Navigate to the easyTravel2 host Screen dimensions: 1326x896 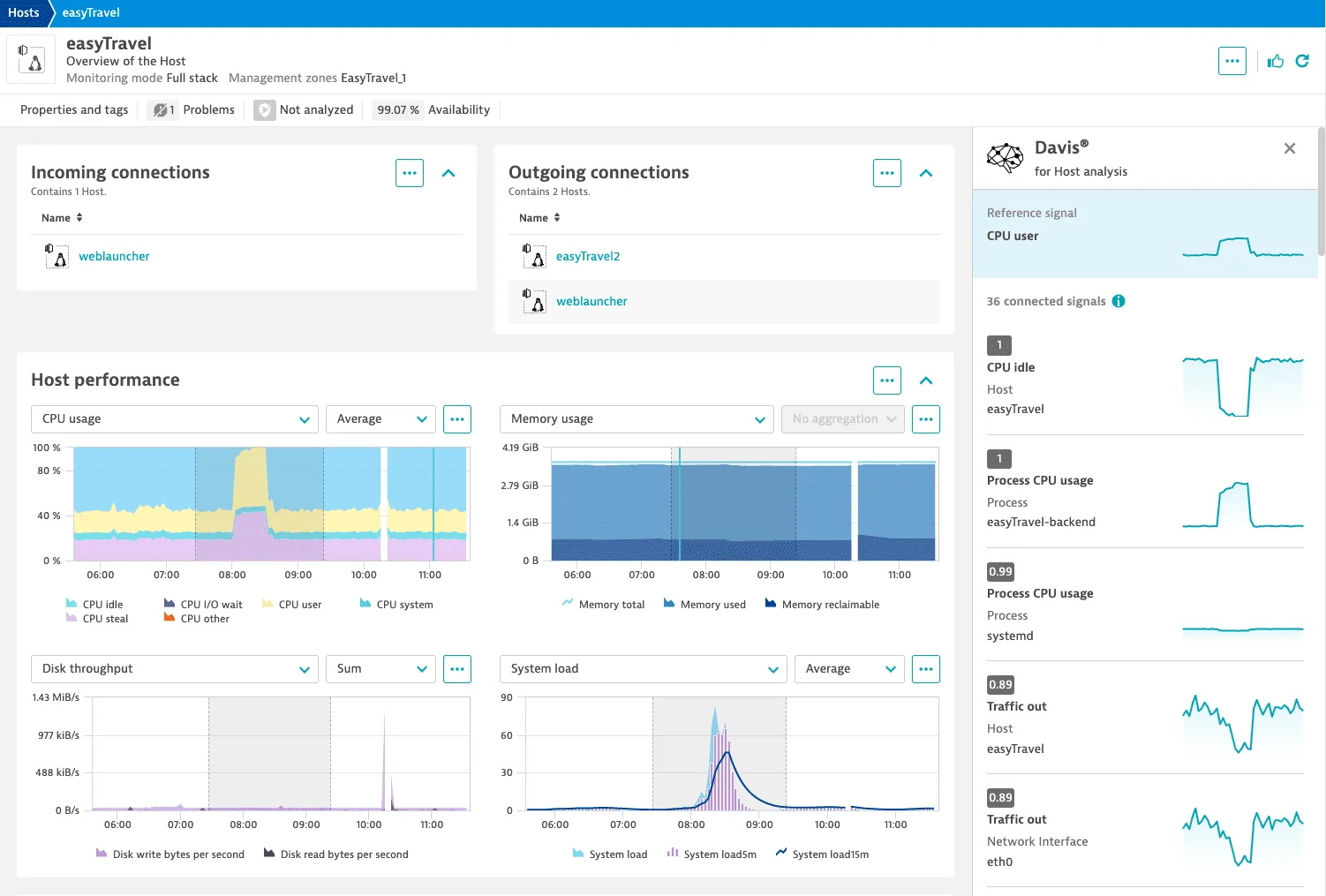point(588,256)
